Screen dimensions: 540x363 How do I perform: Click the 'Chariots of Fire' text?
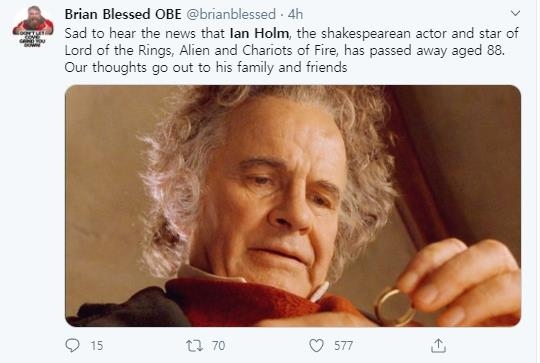point(289,50)
